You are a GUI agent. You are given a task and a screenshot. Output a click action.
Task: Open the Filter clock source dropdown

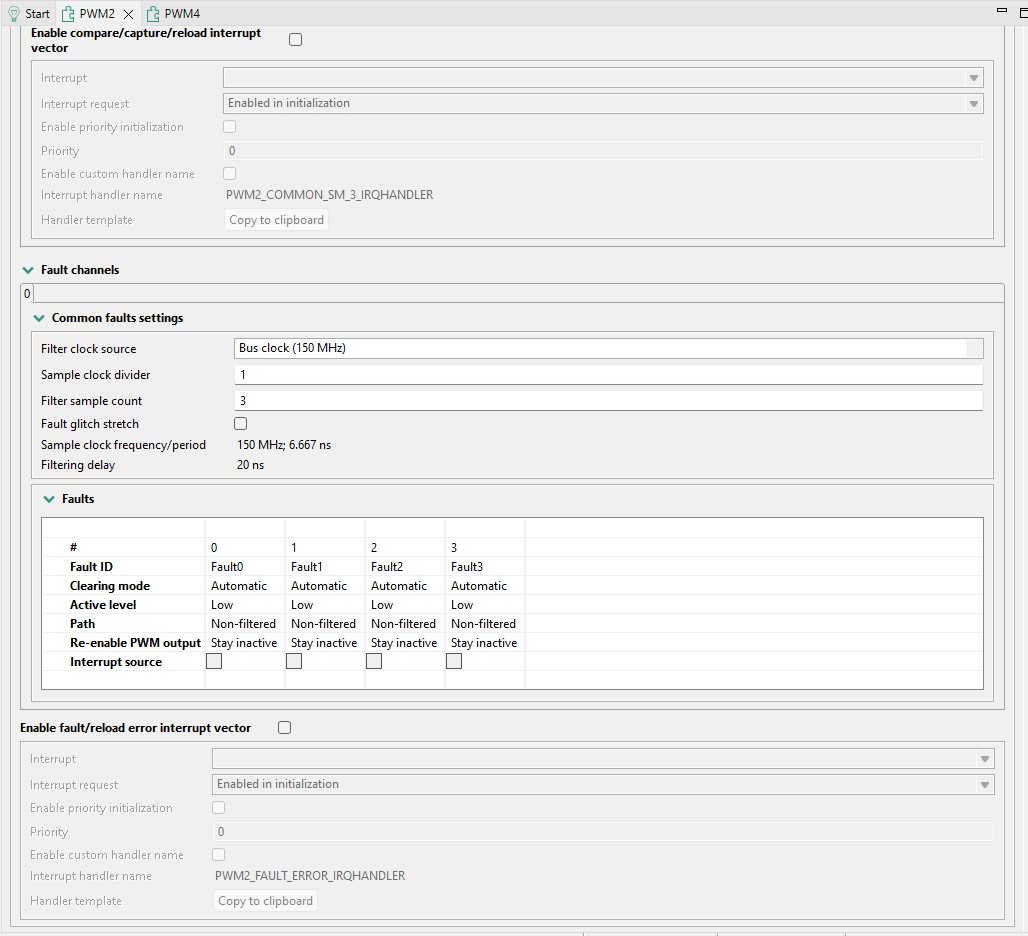pos(608,348)
